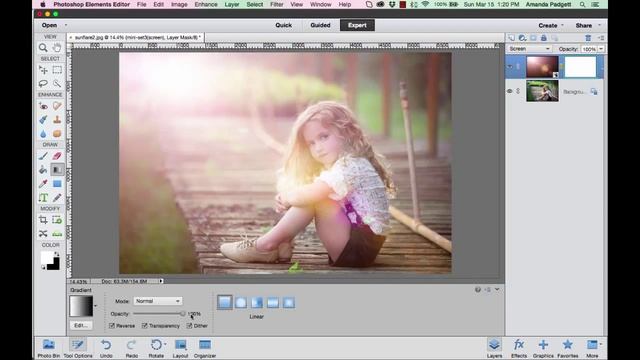Toggle the Dither checkbox
The image size is (640, 360).
pos(189,326)
